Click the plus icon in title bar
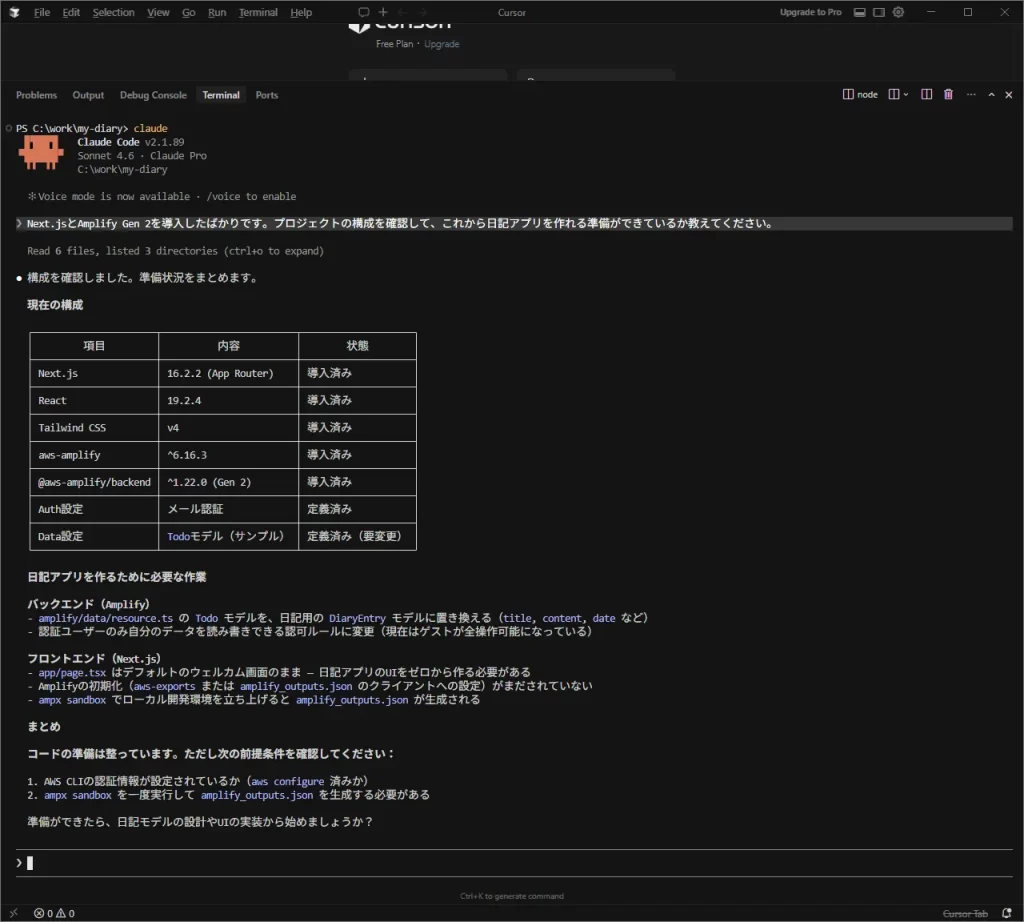Screen dimensions: 1024x922 tap(383, 12)
